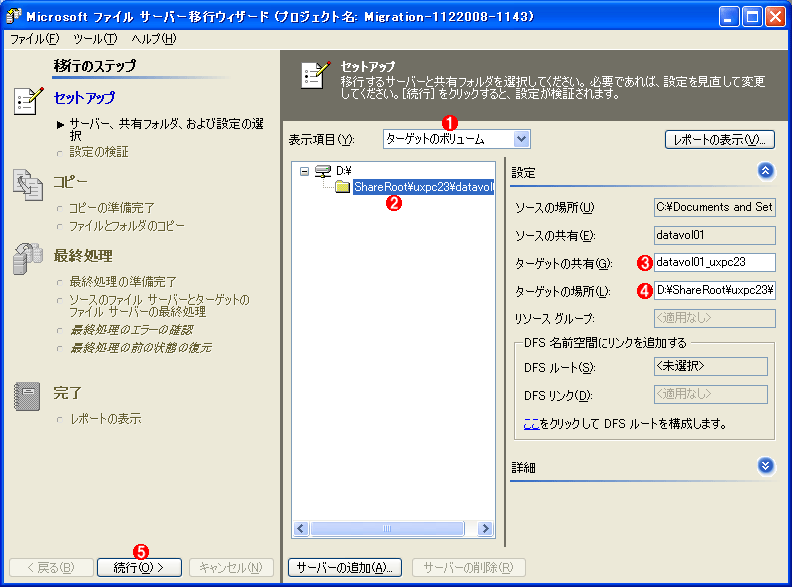This screenshot has height=587, width=792.
Task: Maximize the migration wizard window
Action: [752, 17]
